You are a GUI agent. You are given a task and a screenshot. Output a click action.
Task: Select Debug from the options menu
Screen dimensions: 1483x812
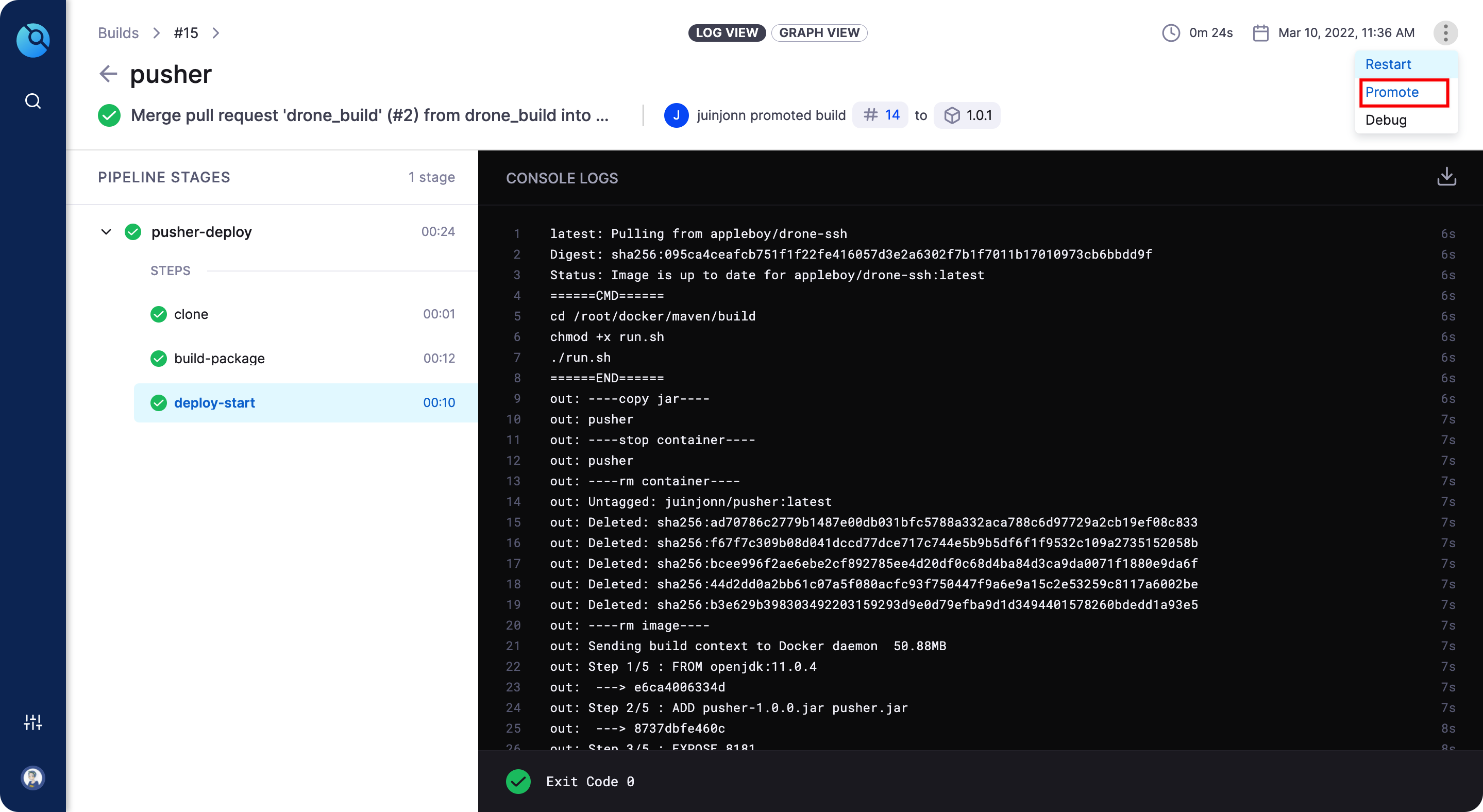pos(1387,120)
